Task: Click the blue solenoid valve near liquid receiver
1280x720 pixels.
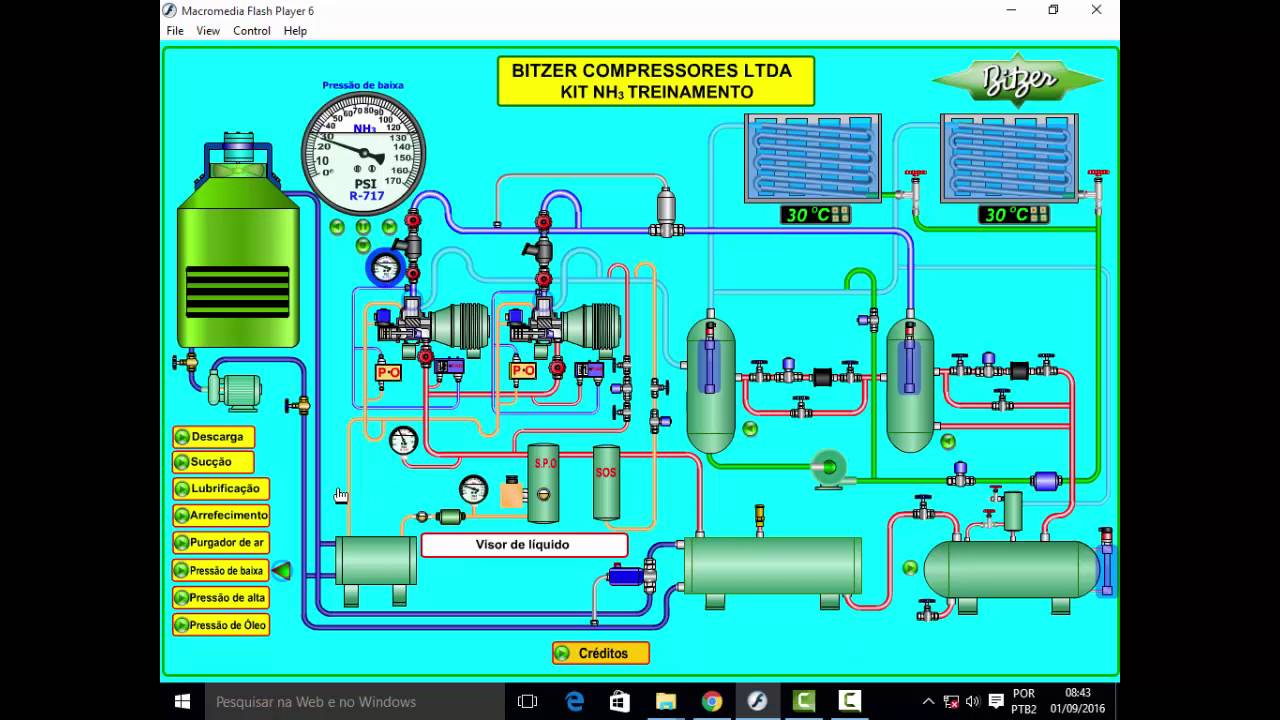Action: click(x=625, y=575)
